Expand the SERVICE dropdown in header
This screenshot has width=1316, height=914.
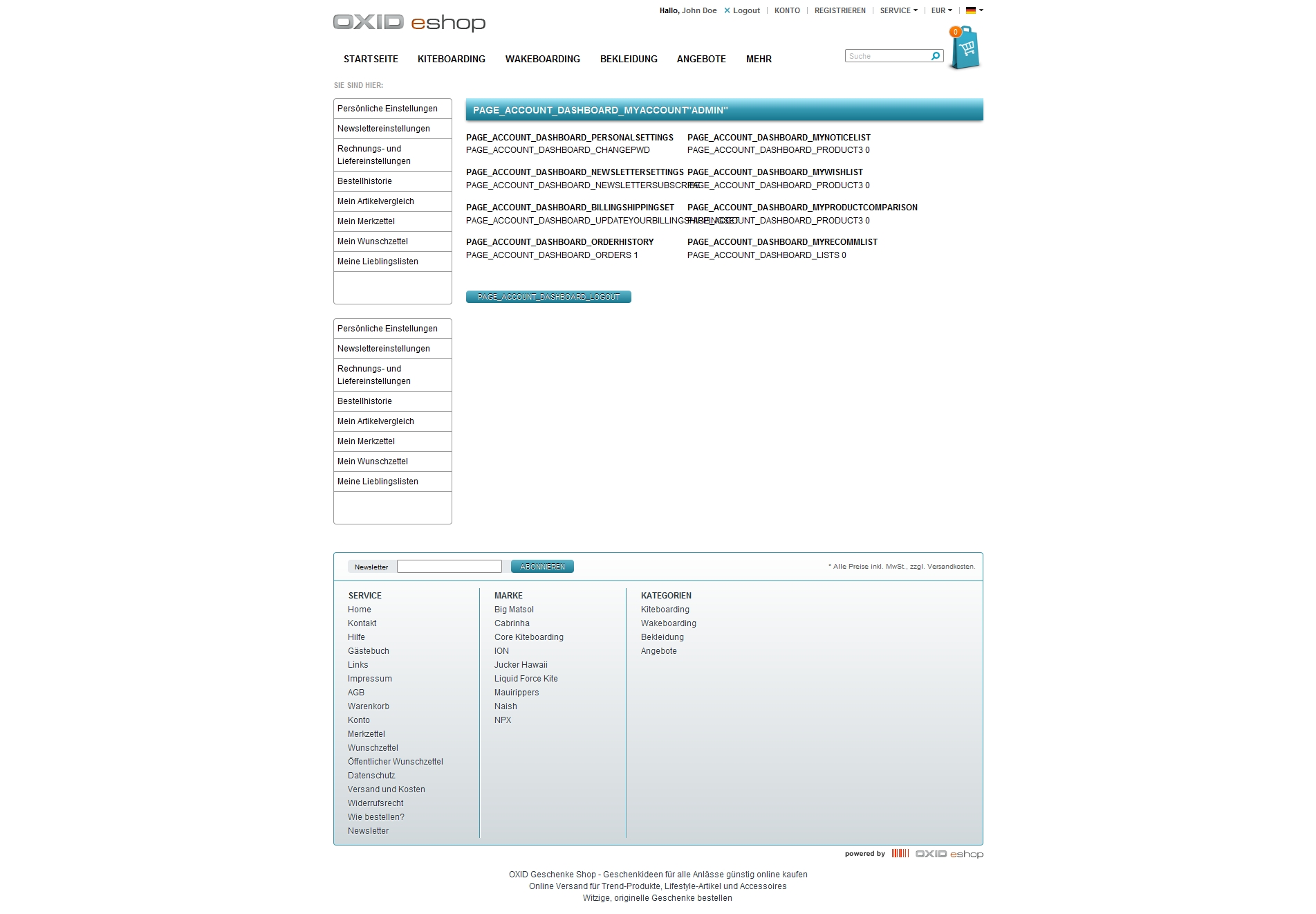click(x=898, y=10)
